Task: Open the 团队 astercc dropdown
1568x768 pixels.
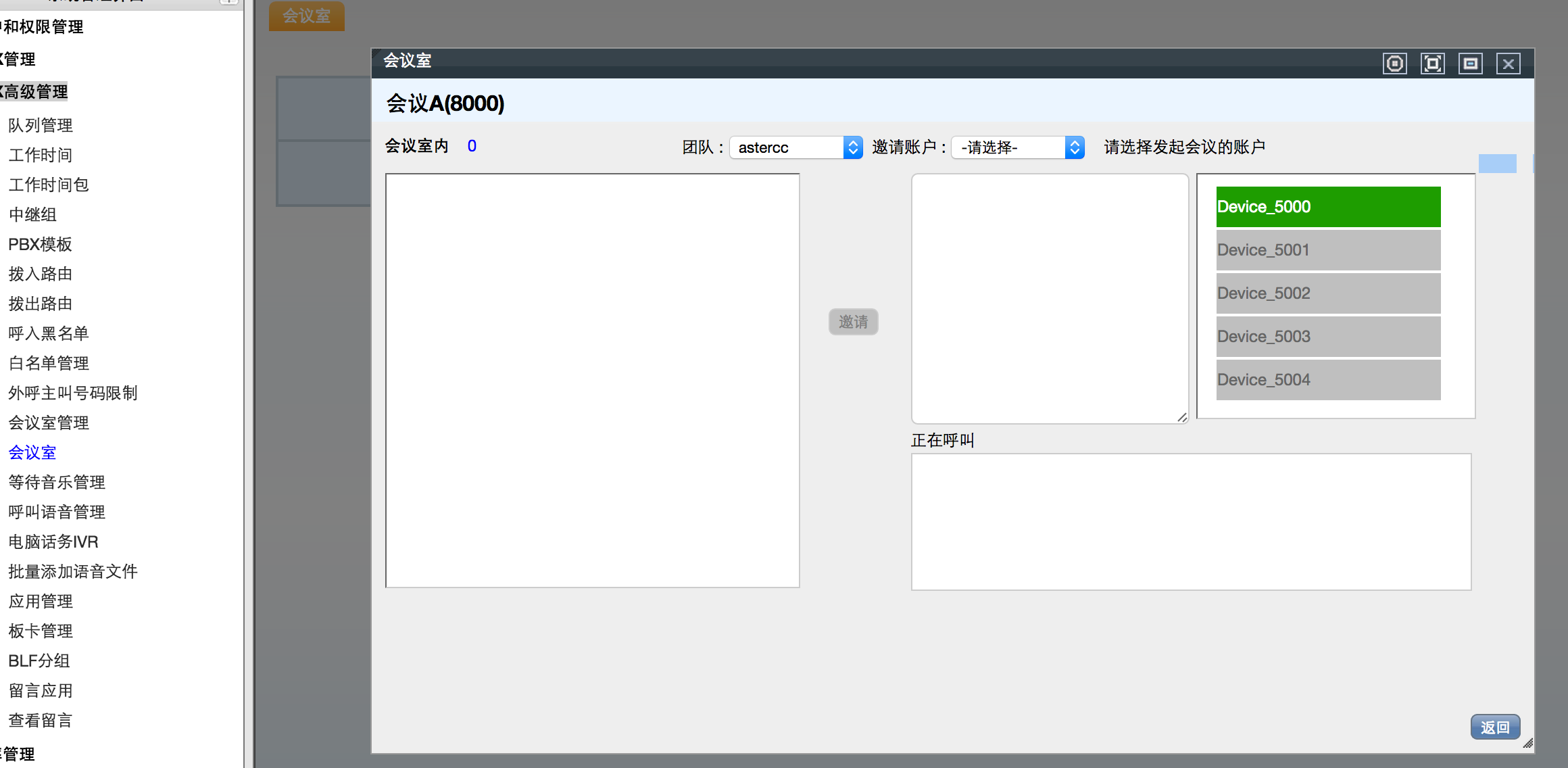Action: pyautogui.click(x=795, y=147)
